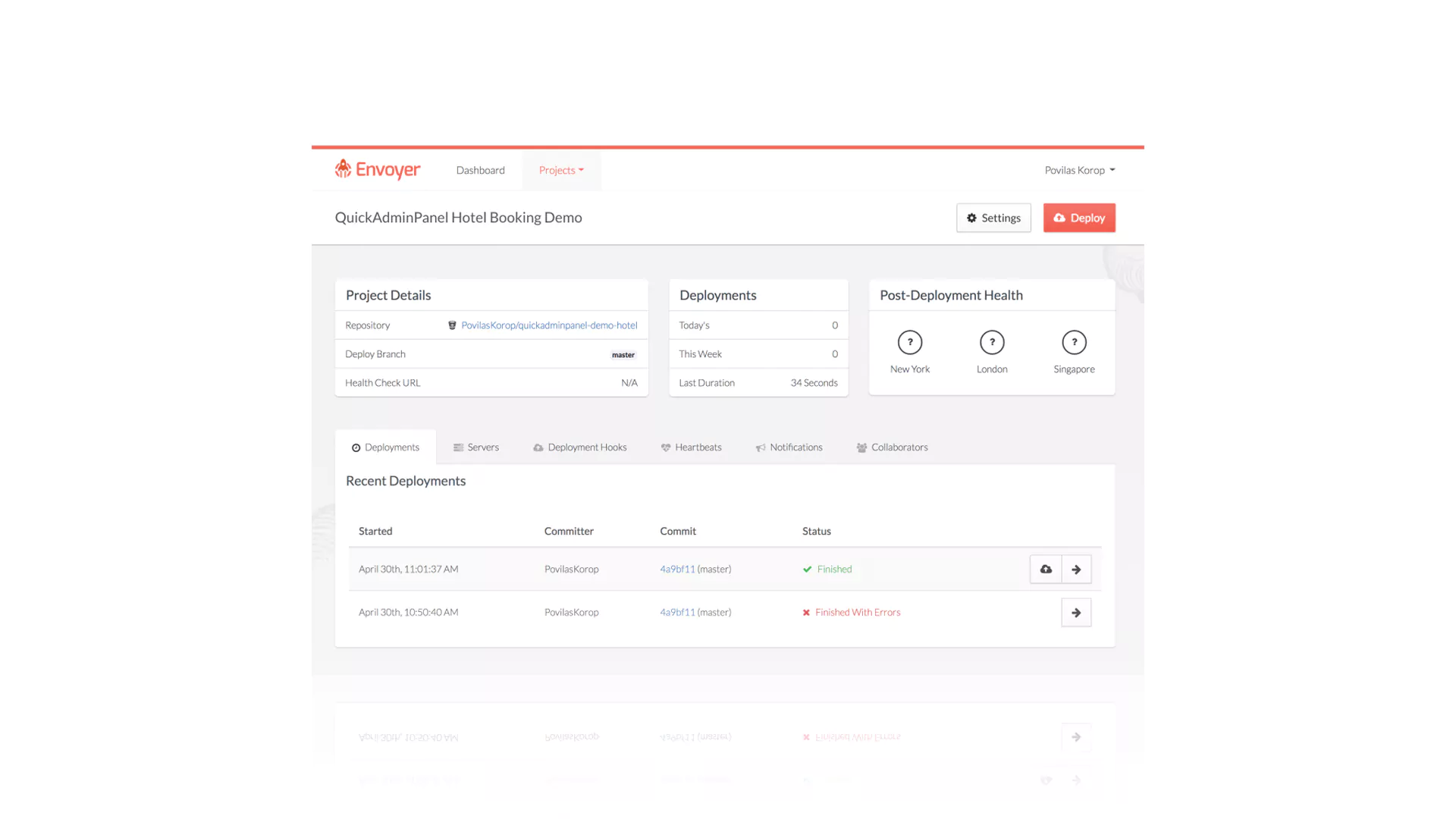Switch to the Collaborators tab
The height and width of the screenshot is (819, 1456).
tap(892, 447)
